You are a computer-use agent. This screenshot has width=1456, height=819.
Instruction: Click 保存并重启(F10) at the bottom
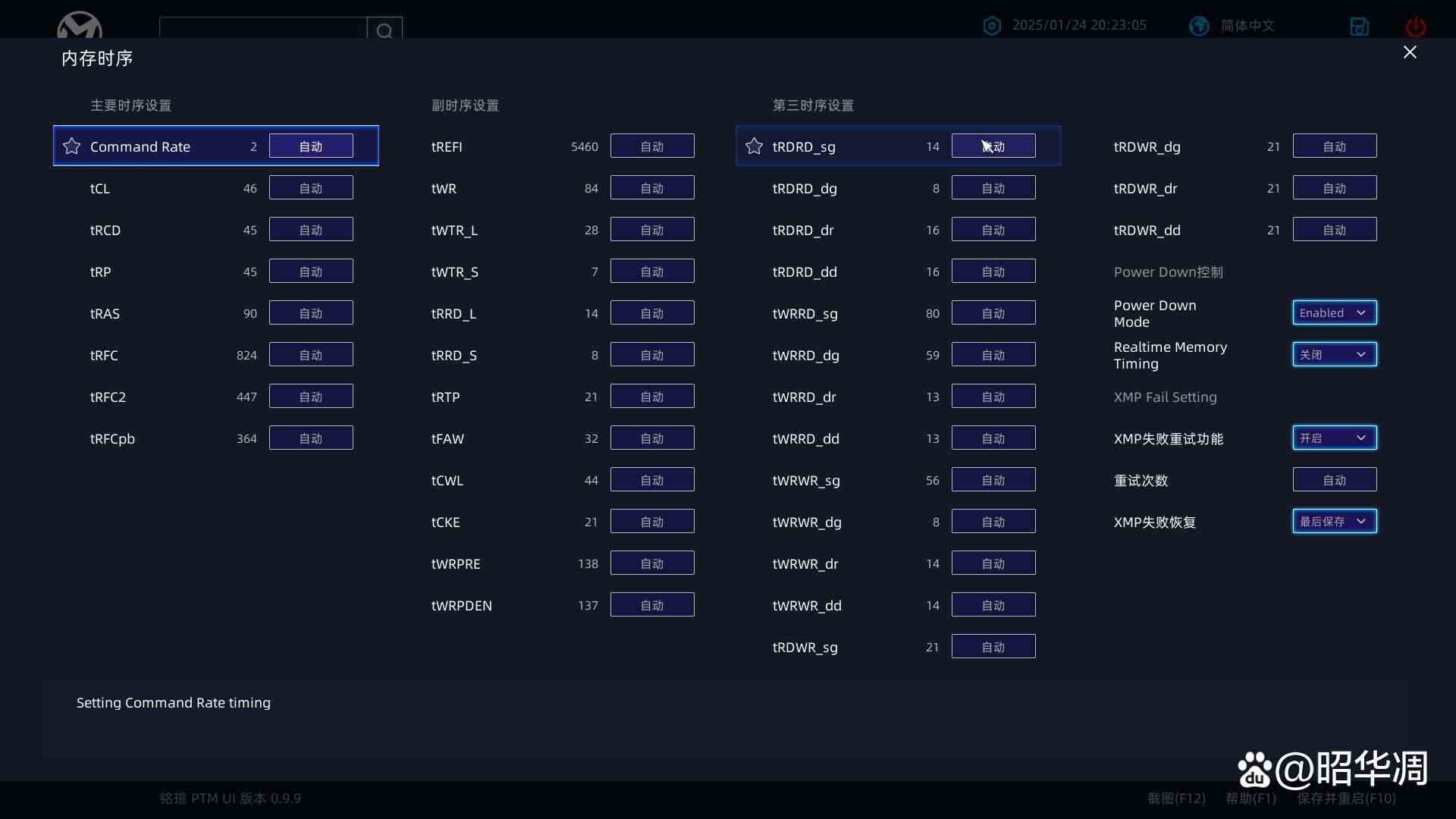[1345, 799]
